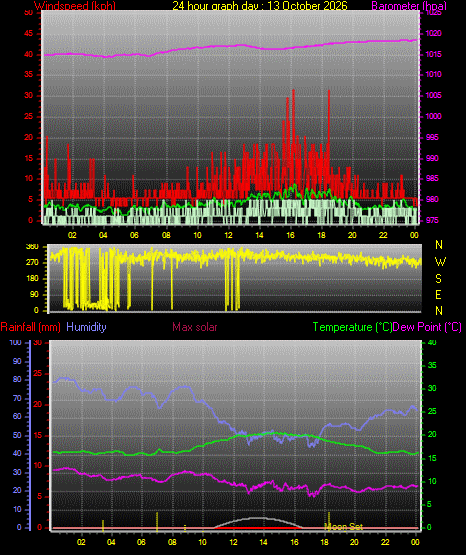Click the Moon Set label

(x=344, y=527)
